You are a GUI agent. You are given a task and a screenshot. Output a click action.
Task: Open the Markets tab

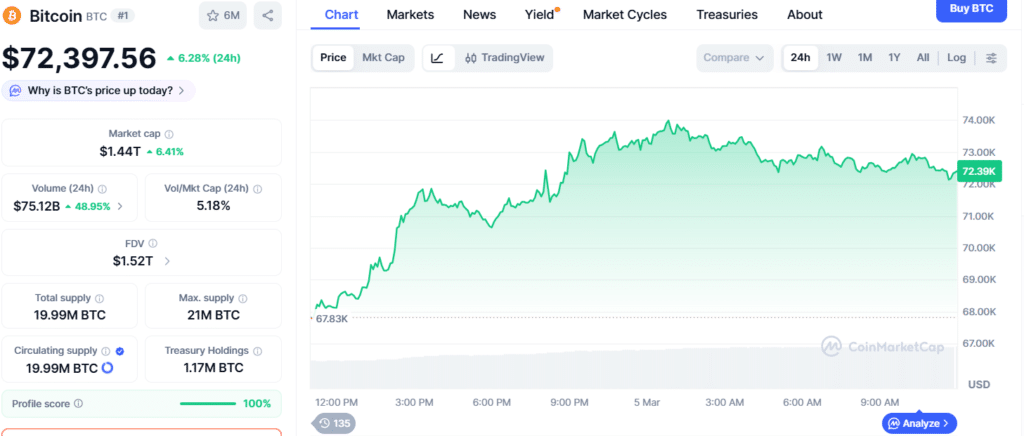coord(410,14)
